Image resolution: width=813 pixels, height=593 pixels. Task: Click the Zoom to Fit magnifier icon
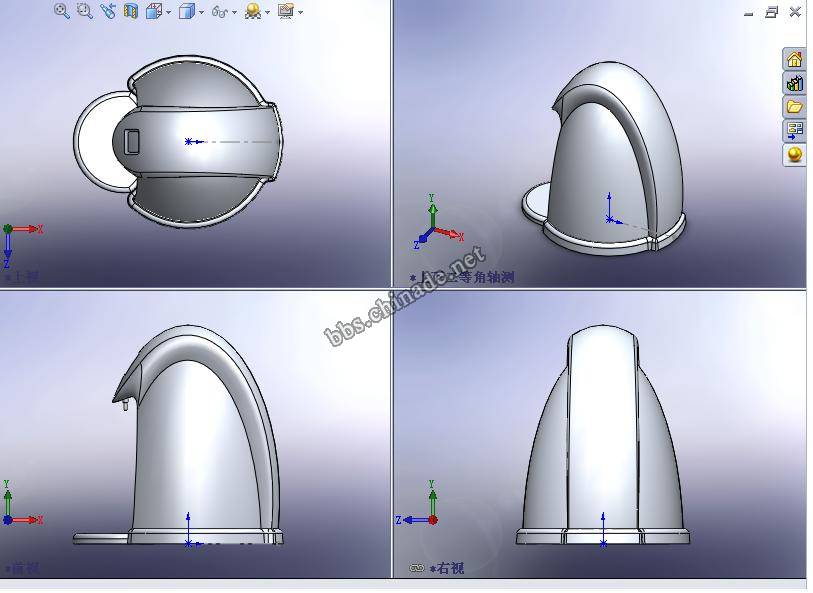point(62,11)
